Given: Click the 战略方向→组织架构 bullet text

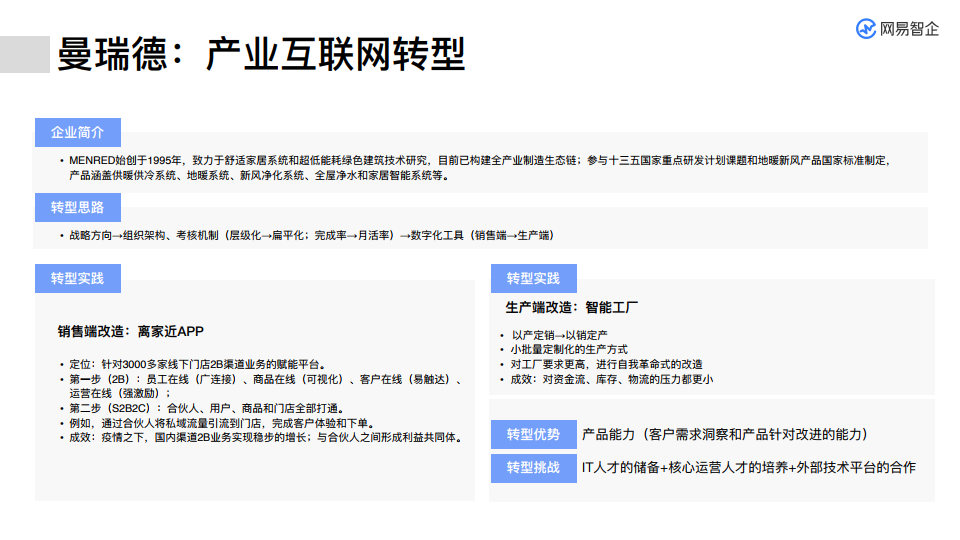Looking at the screenshot, I should (311, 236).
